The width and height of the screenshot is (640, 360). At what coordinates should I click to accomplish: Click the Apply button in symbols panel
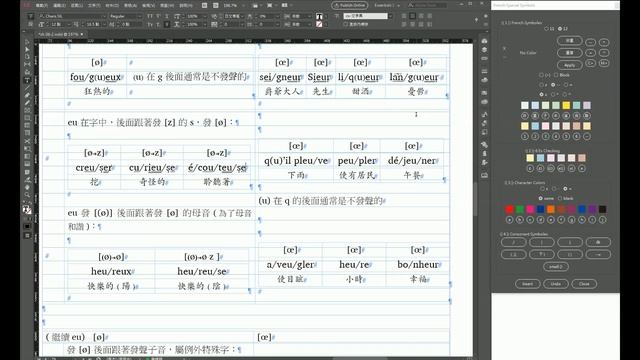coord(569,65)
